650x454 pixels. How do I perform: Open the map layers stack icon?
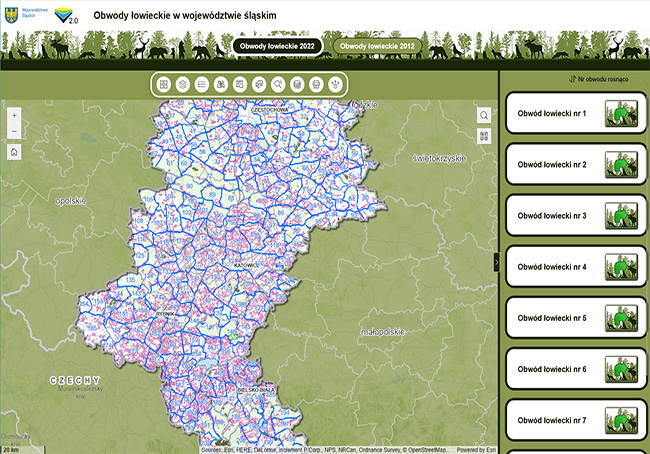point(183,85)
